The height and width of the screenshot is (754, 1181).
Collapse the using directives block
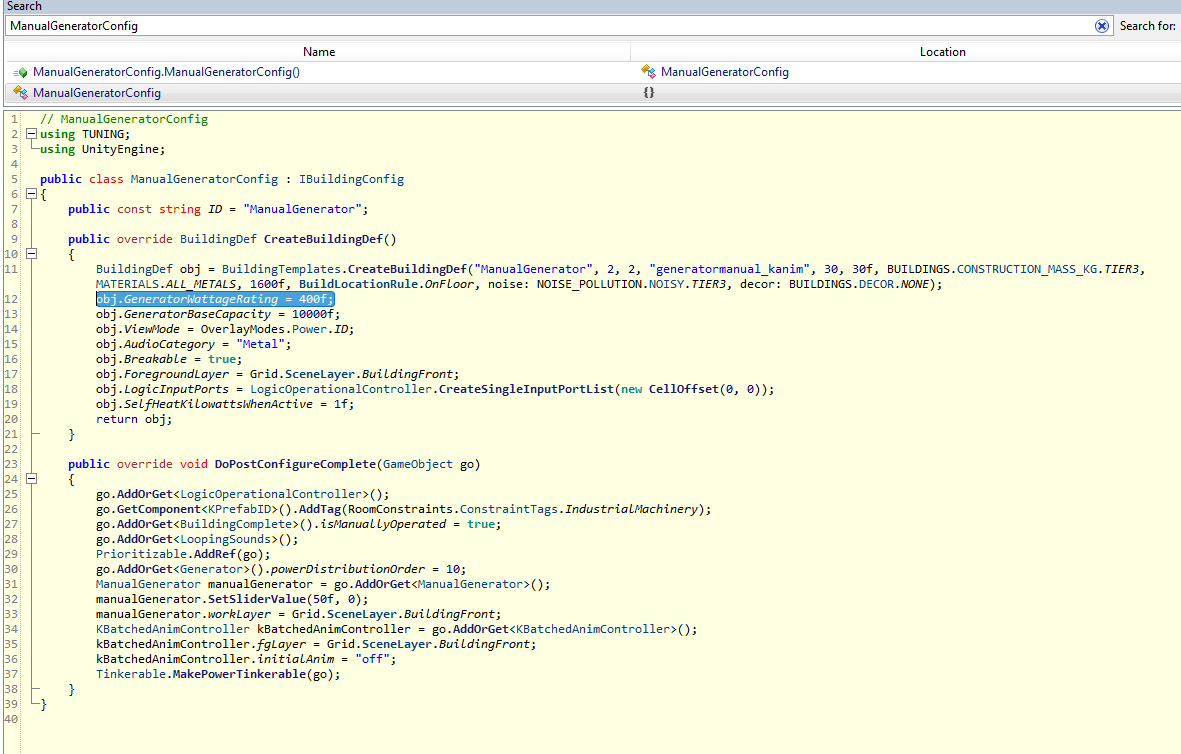(x=32, y=134)
